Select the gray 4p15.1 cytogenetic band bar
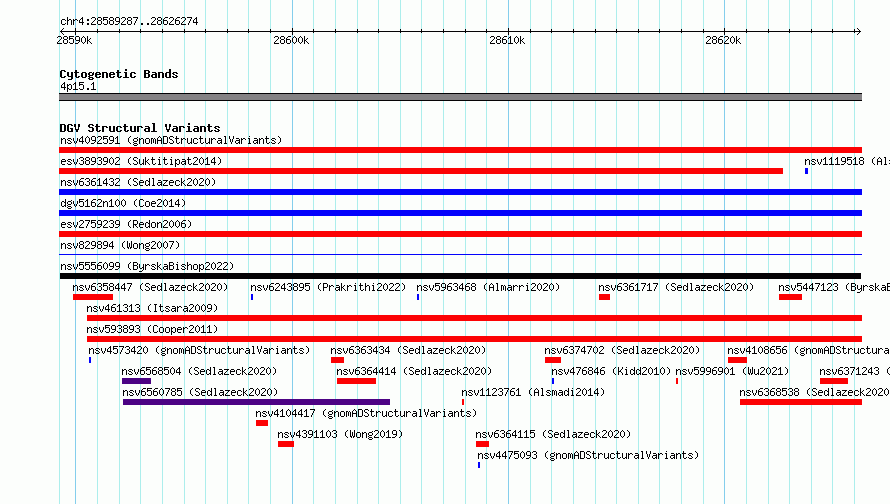 pyautogui.click(x=460, y=97)
